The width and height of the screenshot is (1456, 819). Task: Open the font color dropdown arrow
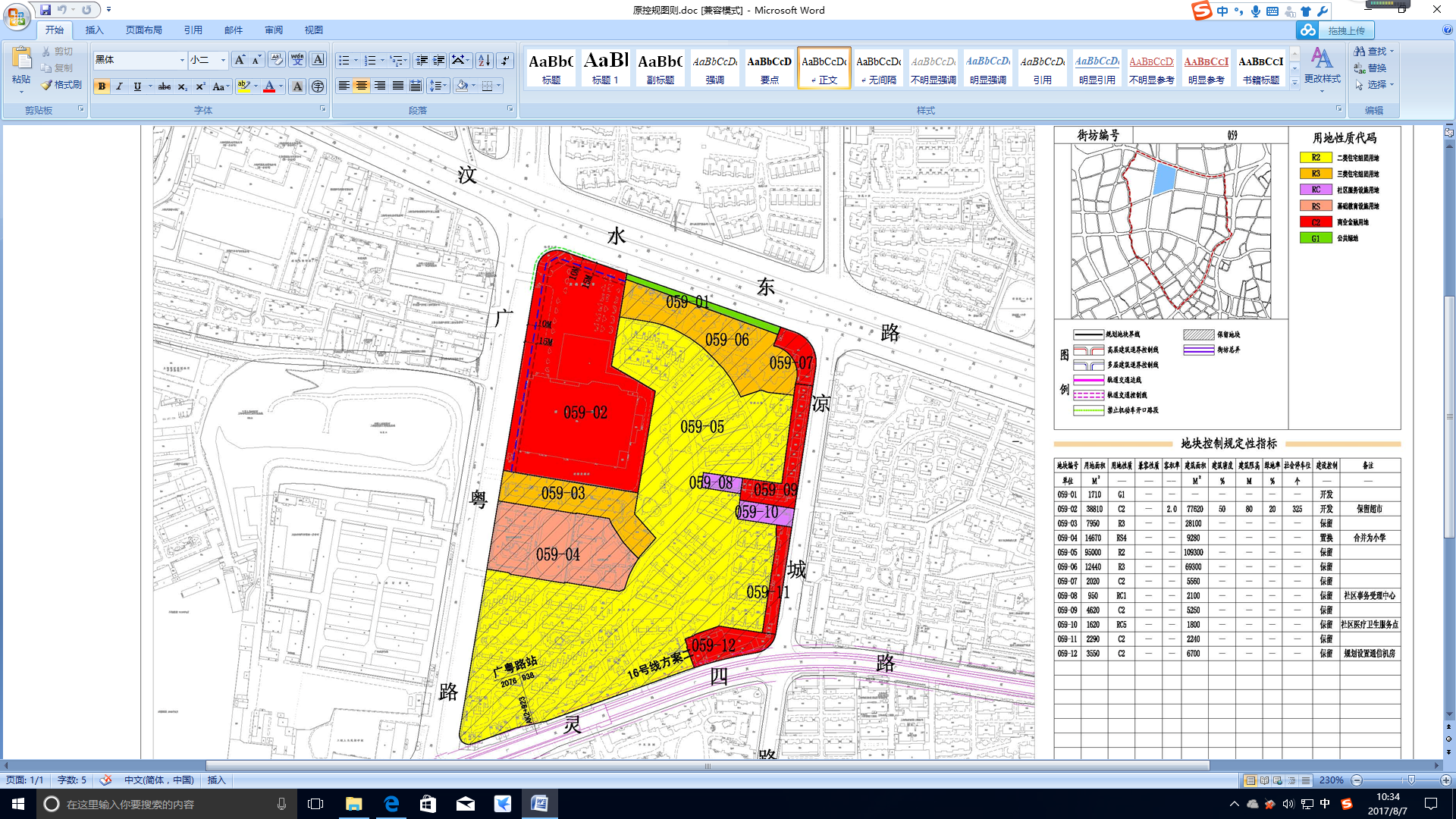[281, 86]
